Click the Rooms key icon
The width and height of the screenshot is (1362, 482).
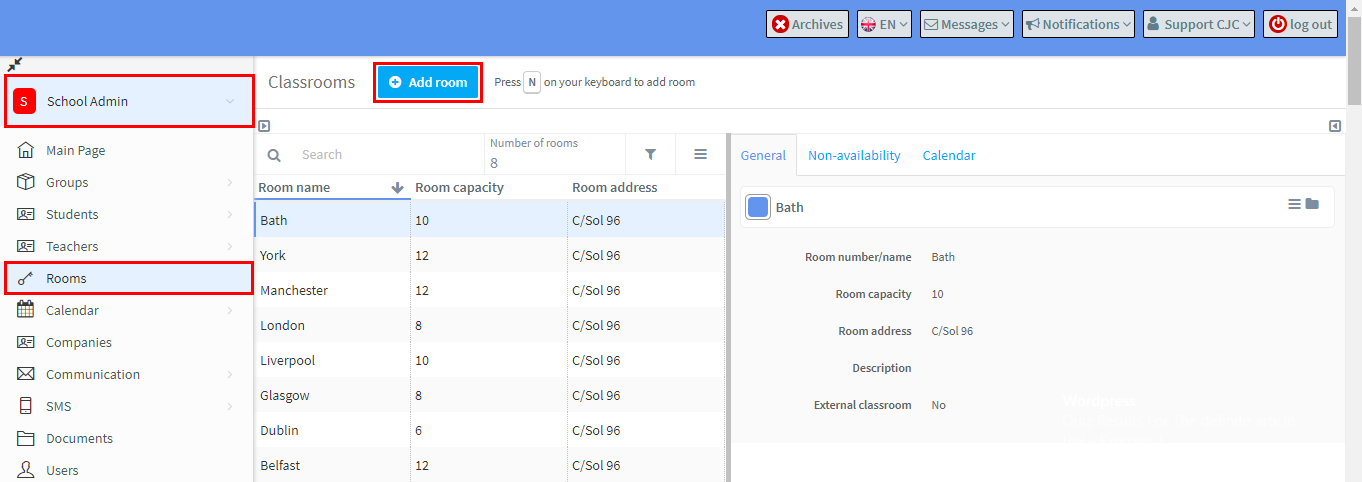point(26,278)
